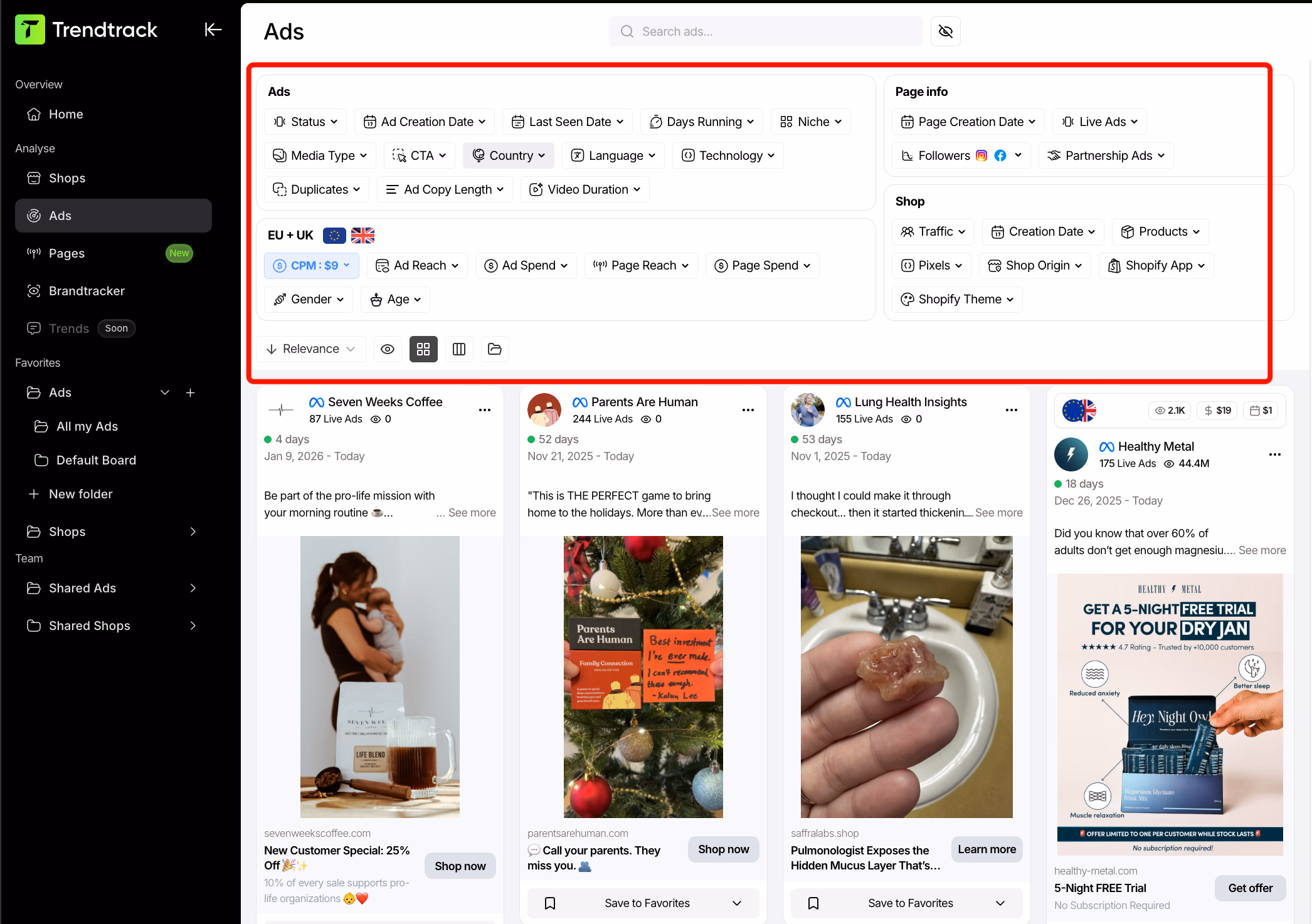Toggle the eye visibility option beside Relevance
The width and height of the screenshot is (1312, 924).
(387, 349)
